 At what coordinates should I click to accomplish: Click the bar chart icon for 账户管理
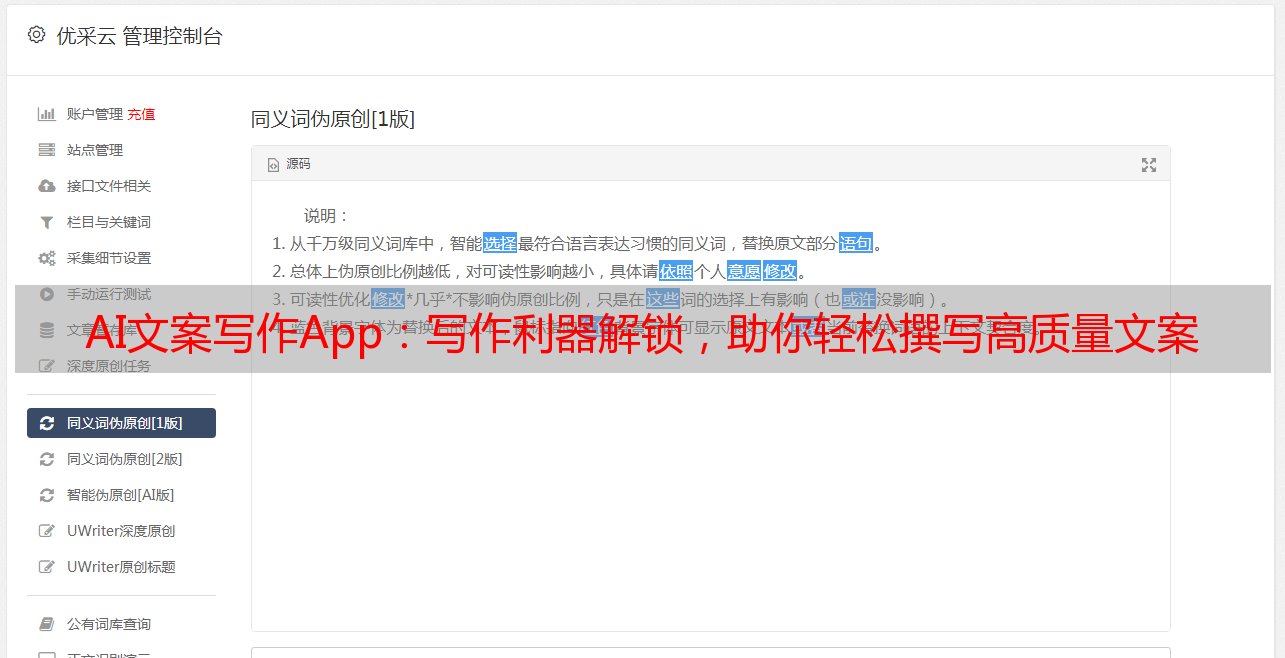(46, 114)
